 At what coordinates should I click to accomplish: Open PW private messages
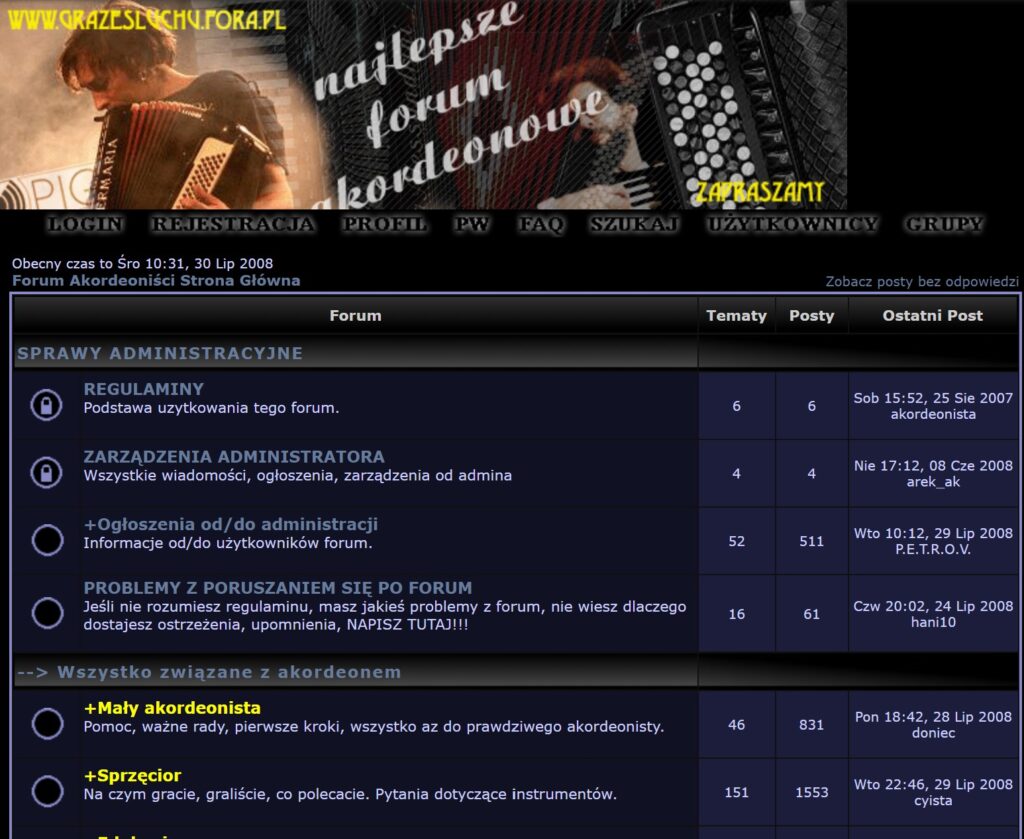tap(472, 225)
